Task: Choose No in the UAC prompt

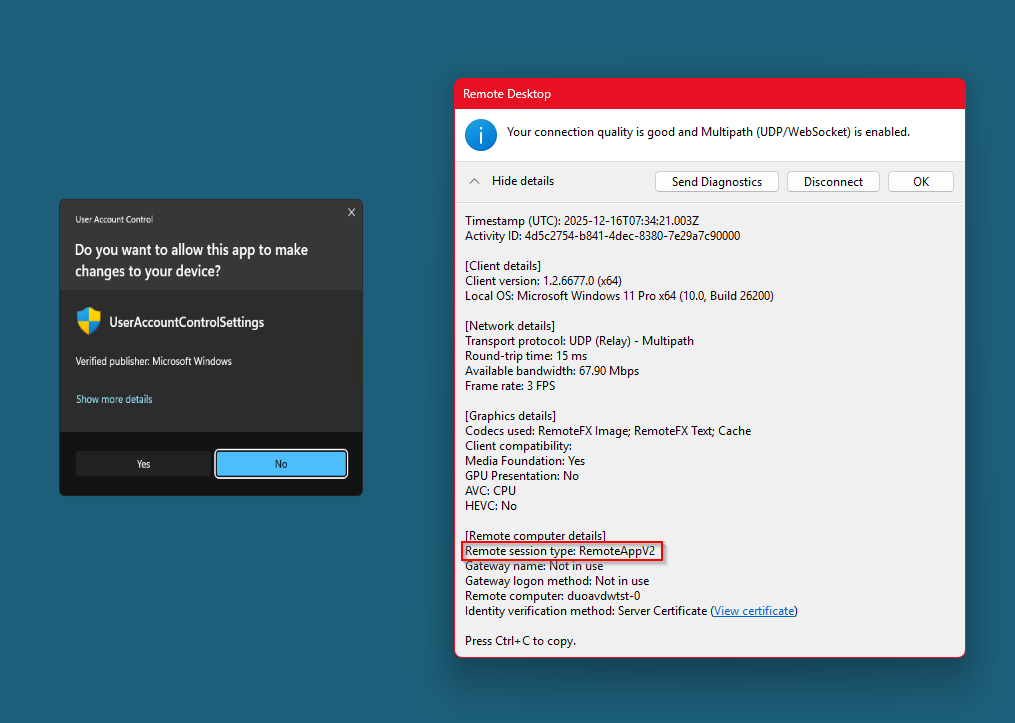Action: [281, 464]
